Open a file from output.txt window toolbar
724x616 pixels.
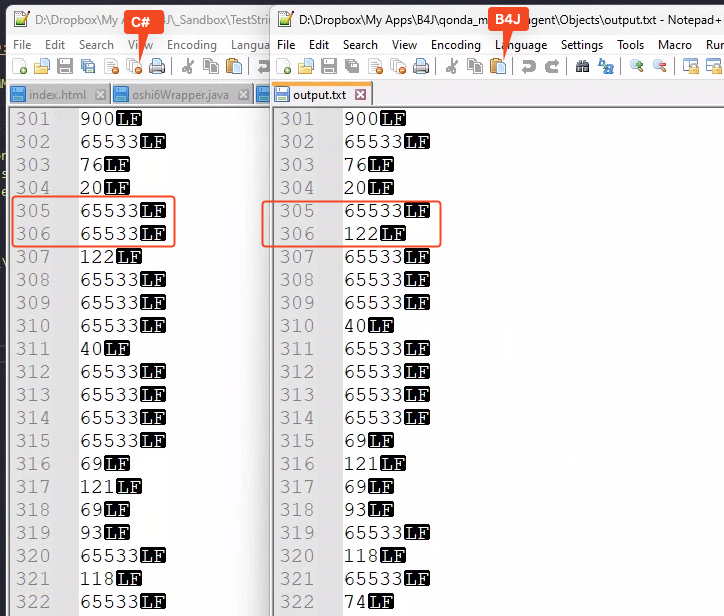click(x=306, y=66)
